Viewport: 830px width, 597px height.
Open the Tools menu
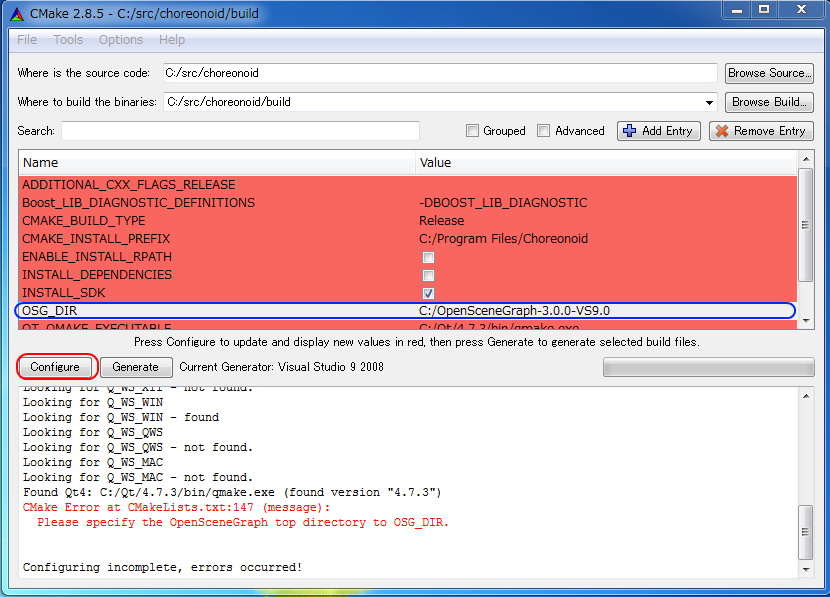67,39
